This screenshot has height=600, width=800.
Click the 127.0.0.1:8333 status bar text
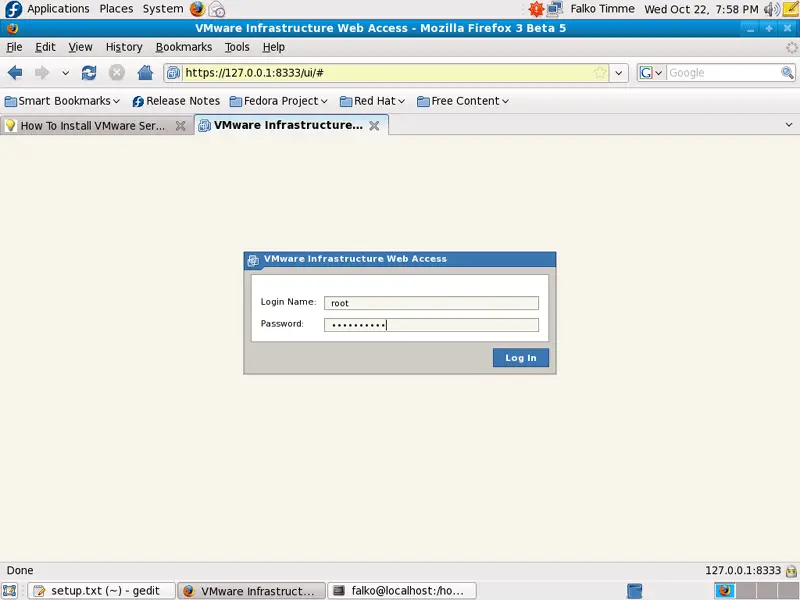[743, 570]
